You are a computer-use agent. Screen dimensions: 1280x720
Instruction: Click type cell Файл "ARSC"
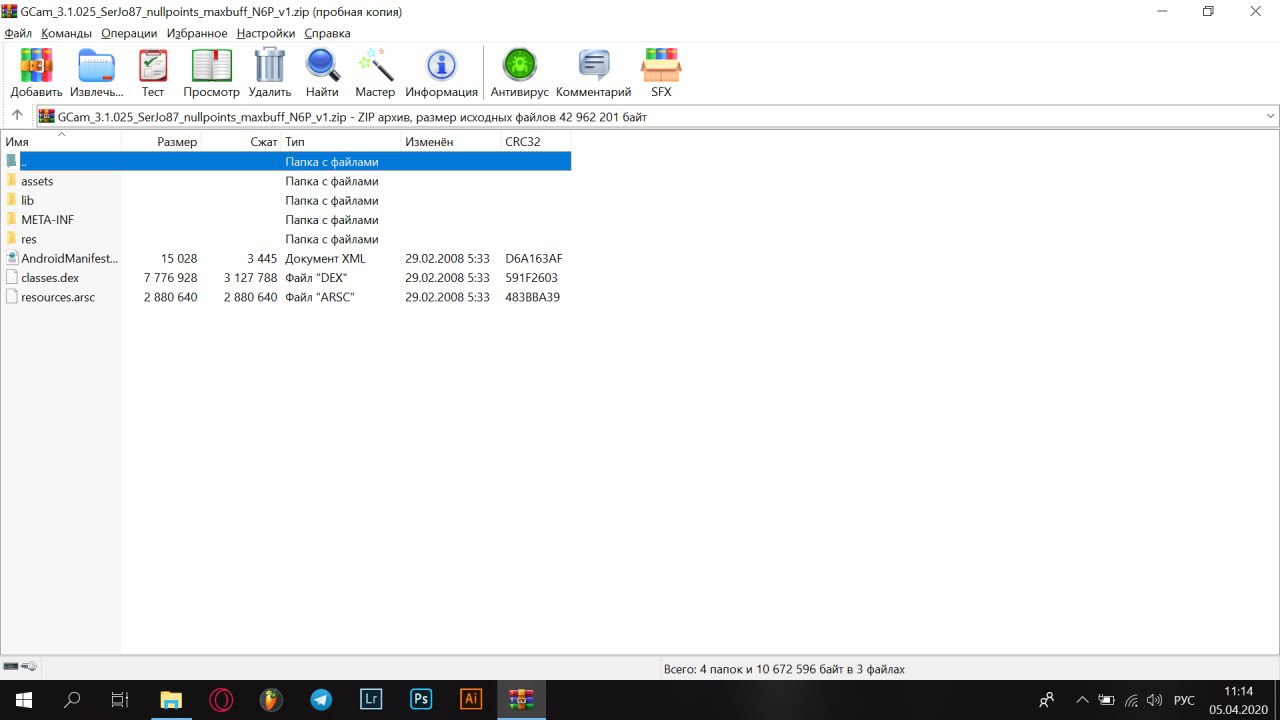[320, 297]
